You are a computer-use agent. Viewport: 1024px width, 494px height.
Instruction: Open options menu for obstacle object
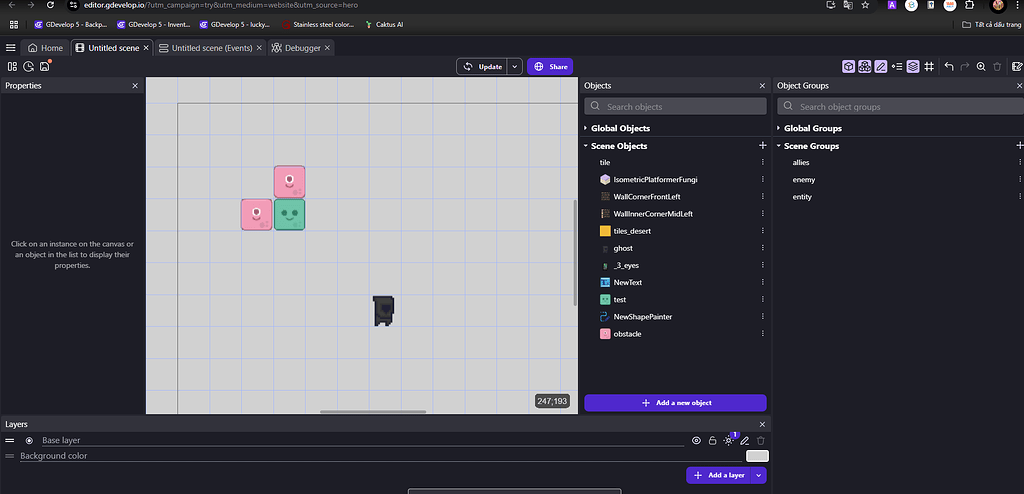762,334
